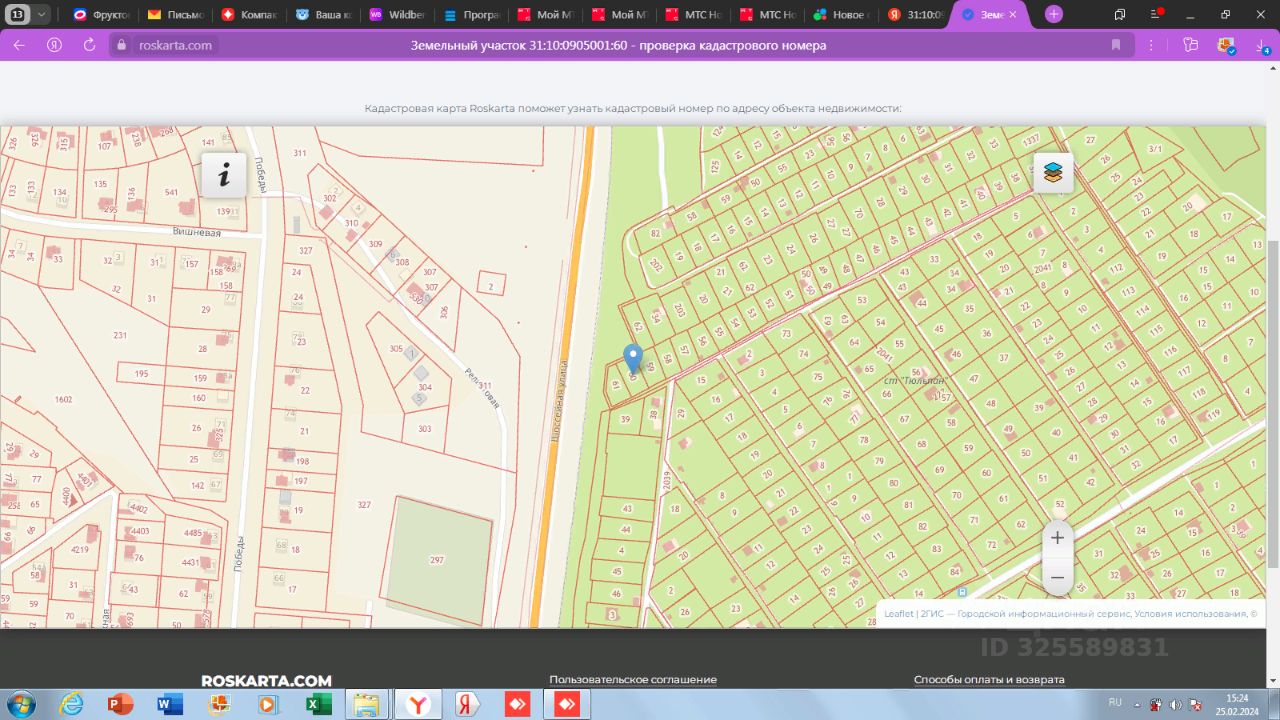The image size is (1280, 720).
Task: Open the new tab plus button
Action: click(x=1054, y=15)
